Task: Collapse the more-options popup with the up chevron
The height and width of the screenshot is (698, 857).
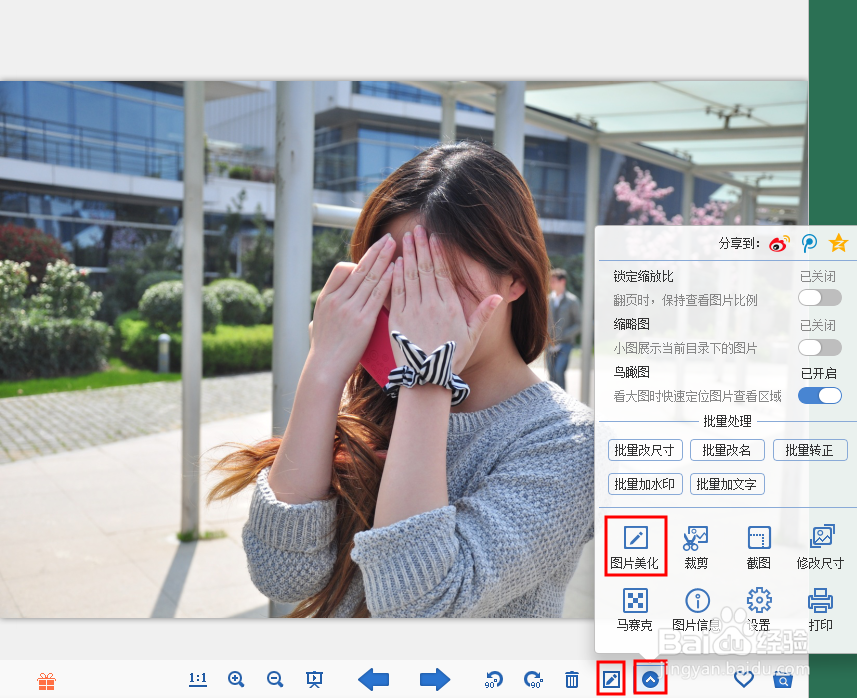Action: (650, 679)
